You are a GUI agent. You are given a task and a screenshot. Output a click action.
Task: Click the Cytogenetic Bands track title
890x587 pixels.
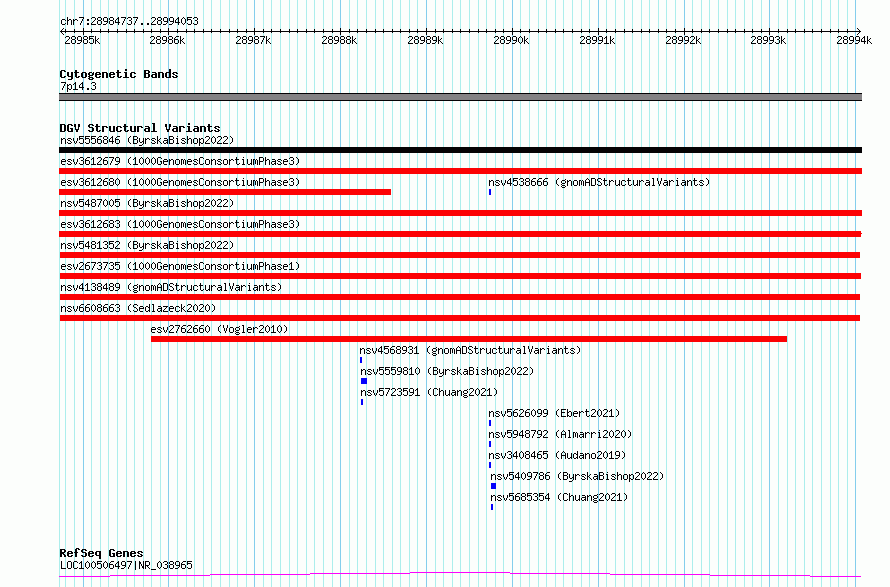[x=119, y=74]
